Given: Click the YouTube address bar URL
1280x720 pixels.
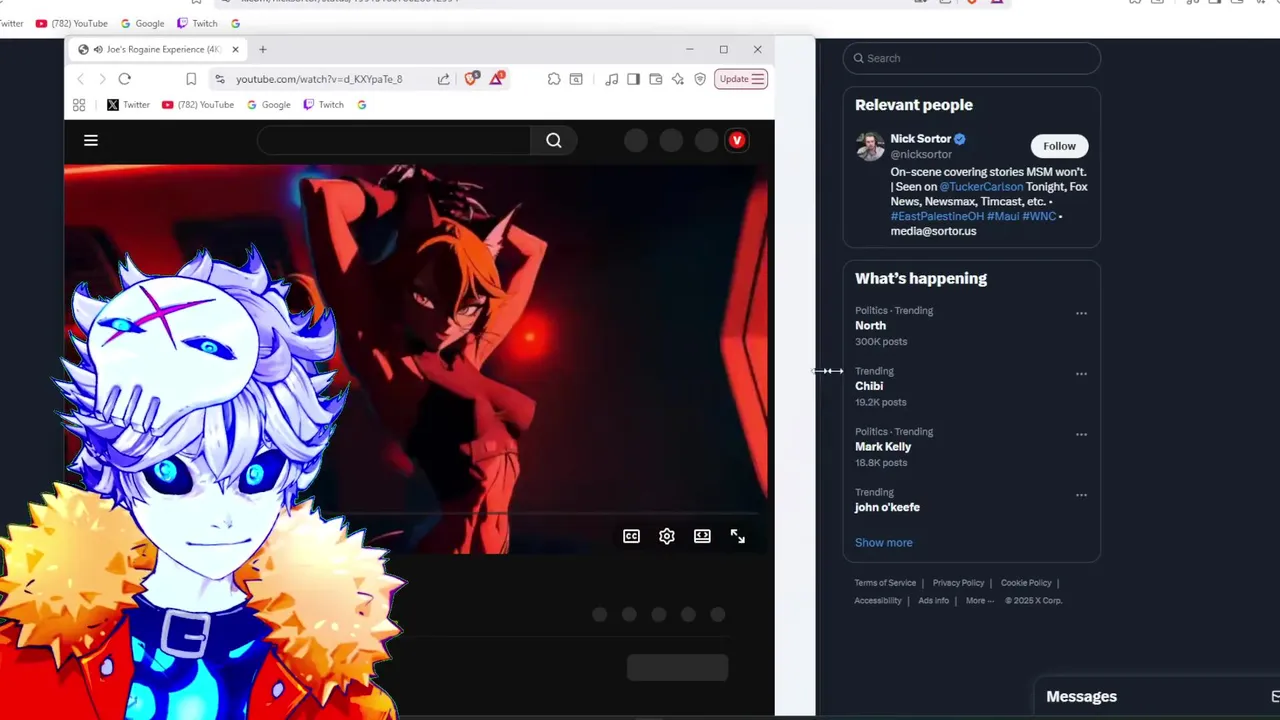Looking at the screenshot, I should 319,79.
